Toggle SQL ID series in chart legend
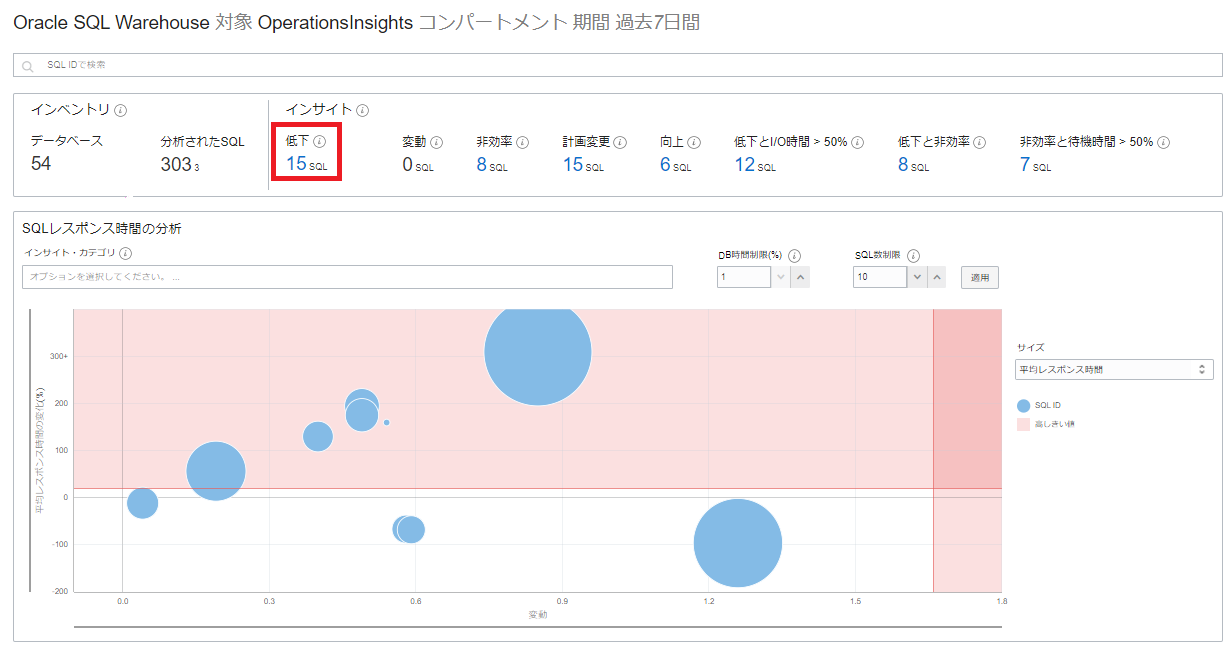Image resolution: width=1228 pixels, height=646 pixels. [x=1038, y=406]
